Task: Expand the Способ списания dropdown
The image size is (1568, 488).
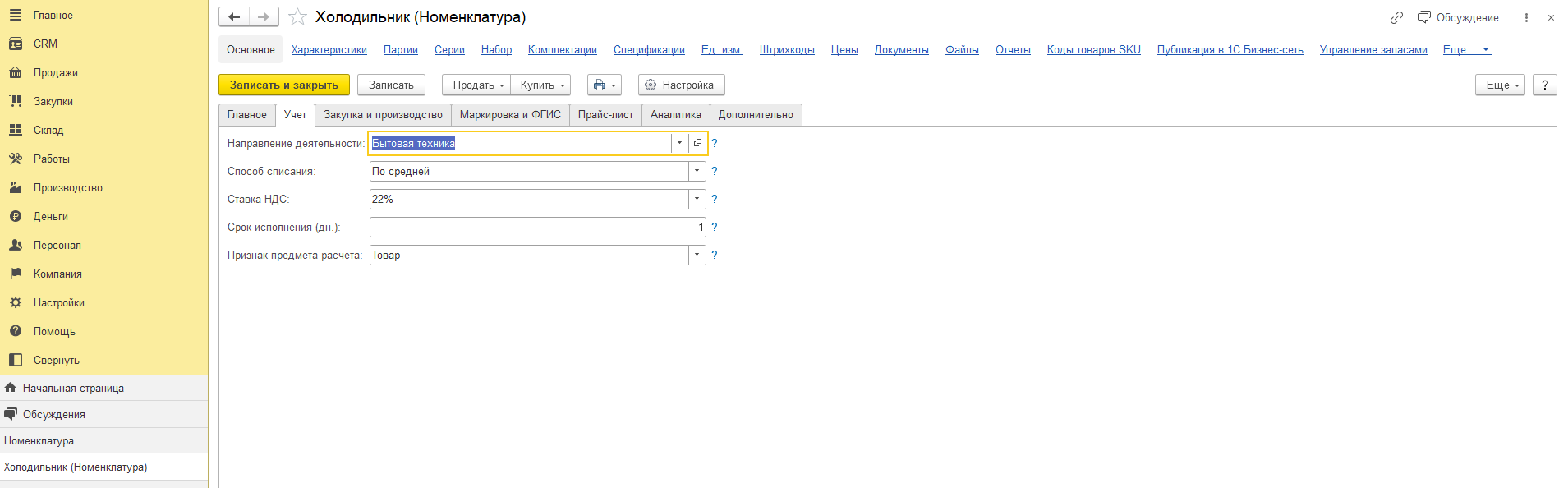Action: (x=697, y=171)
